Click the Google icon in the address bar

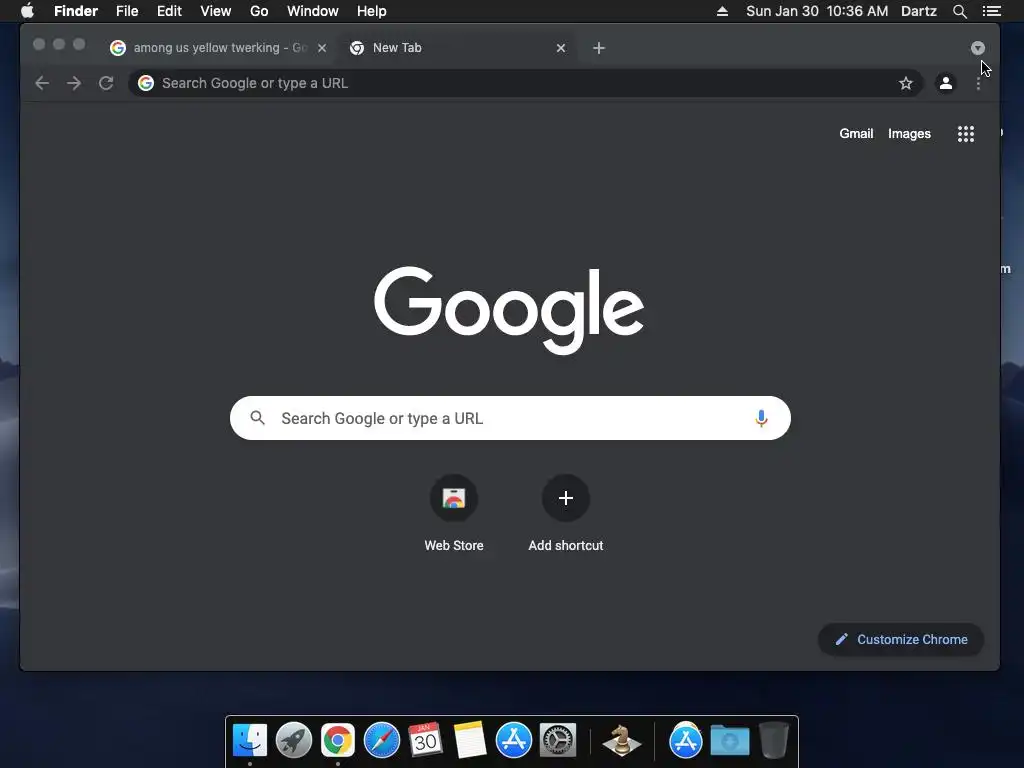(146, 83)
